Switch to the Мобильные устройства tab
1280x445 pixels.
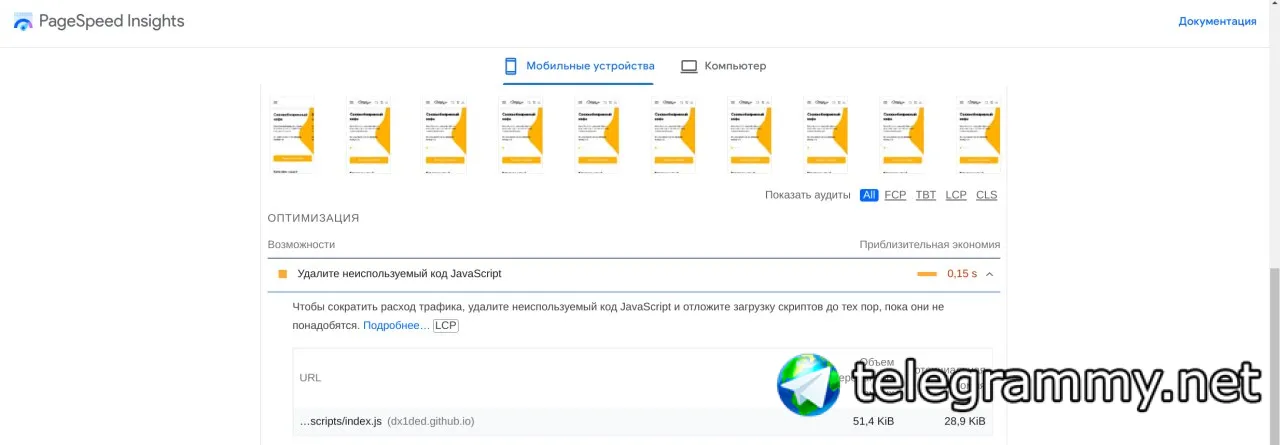[590, 66]
